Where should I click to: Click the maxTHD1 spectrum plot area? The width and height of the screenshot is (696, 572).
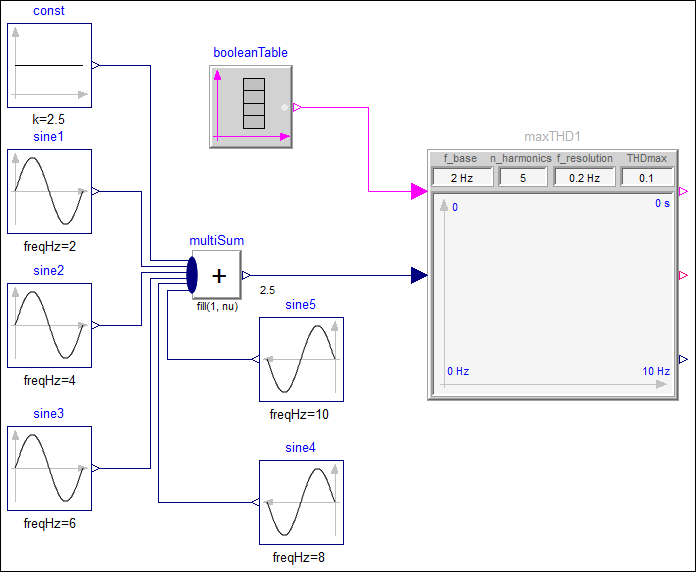tap(552, 290)
